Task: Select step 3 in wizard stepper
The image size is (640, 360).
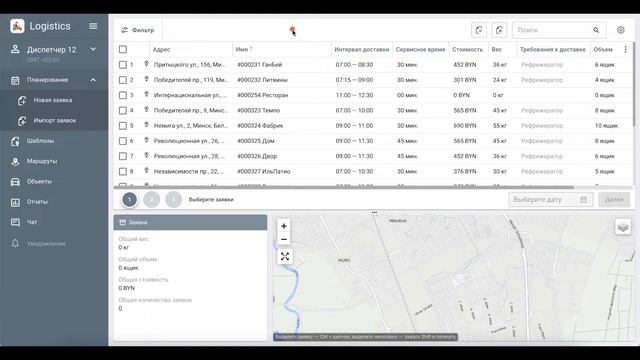Action: 173,200
